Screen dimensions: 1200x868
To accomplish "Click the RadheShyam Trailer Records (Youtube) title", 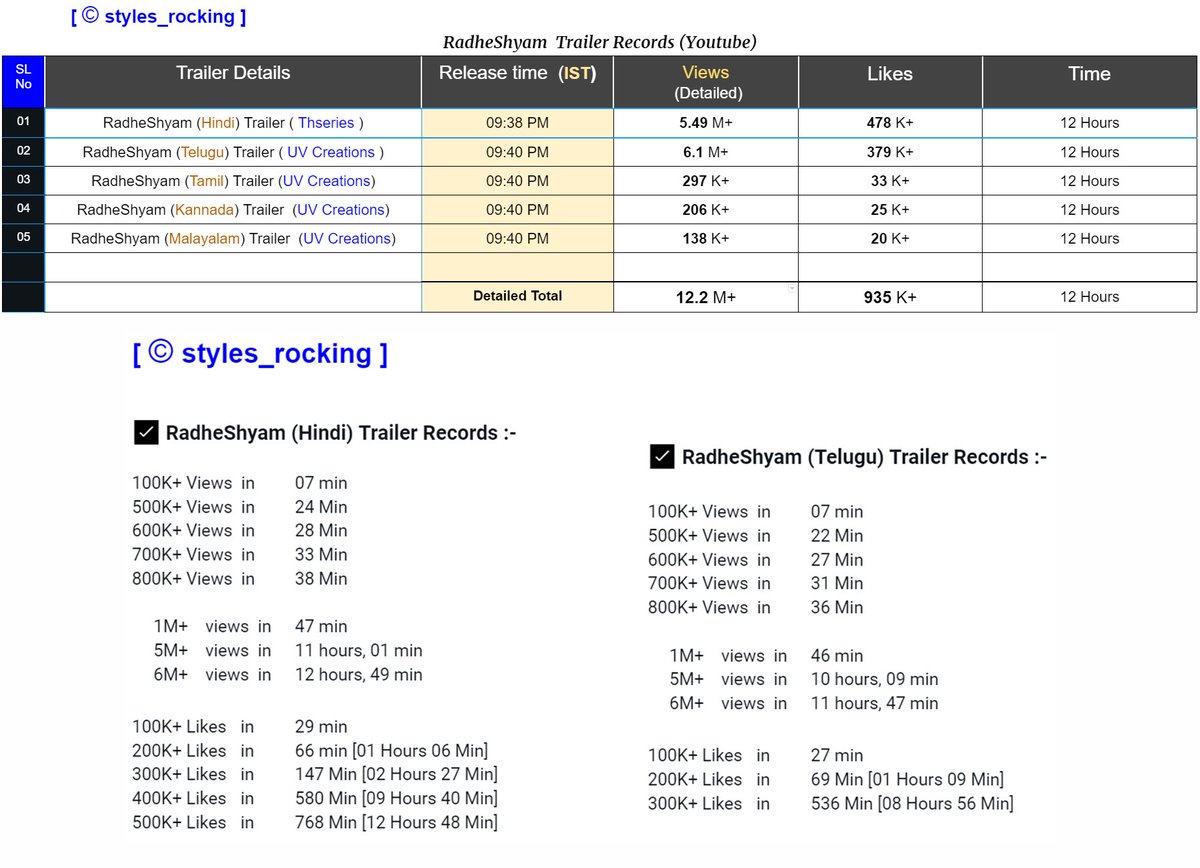I will point(600,42).
